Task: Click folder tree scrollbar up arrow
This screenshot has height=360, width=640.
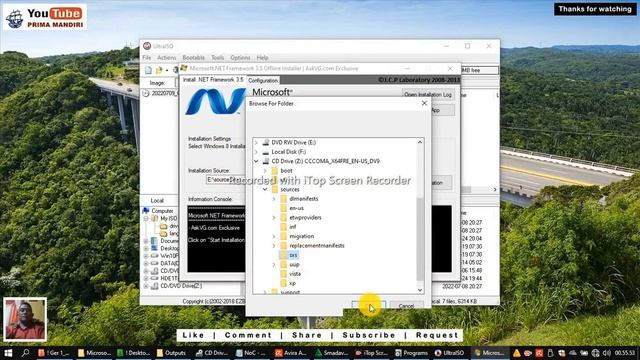Action: (420, 142)
